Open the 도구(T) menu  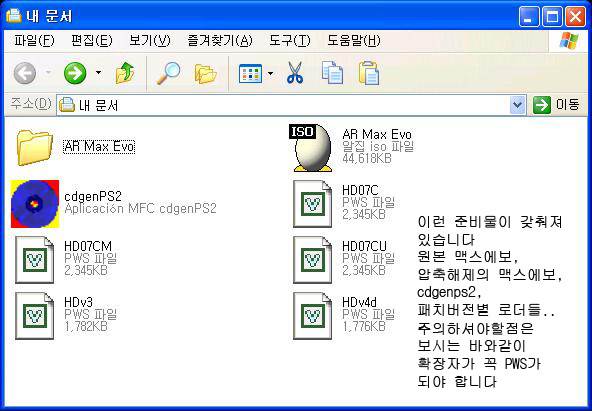[290, 40]
